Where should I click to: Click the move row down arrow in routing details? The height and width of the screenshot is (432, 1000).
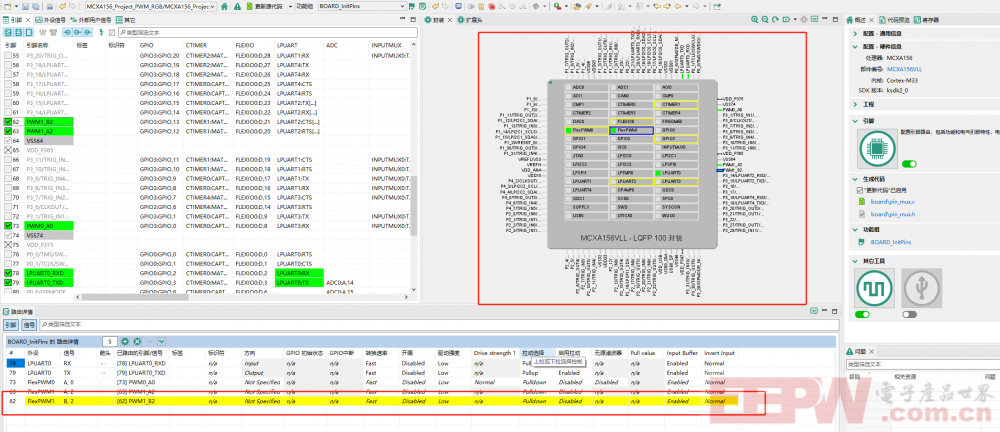pos(161,341)
